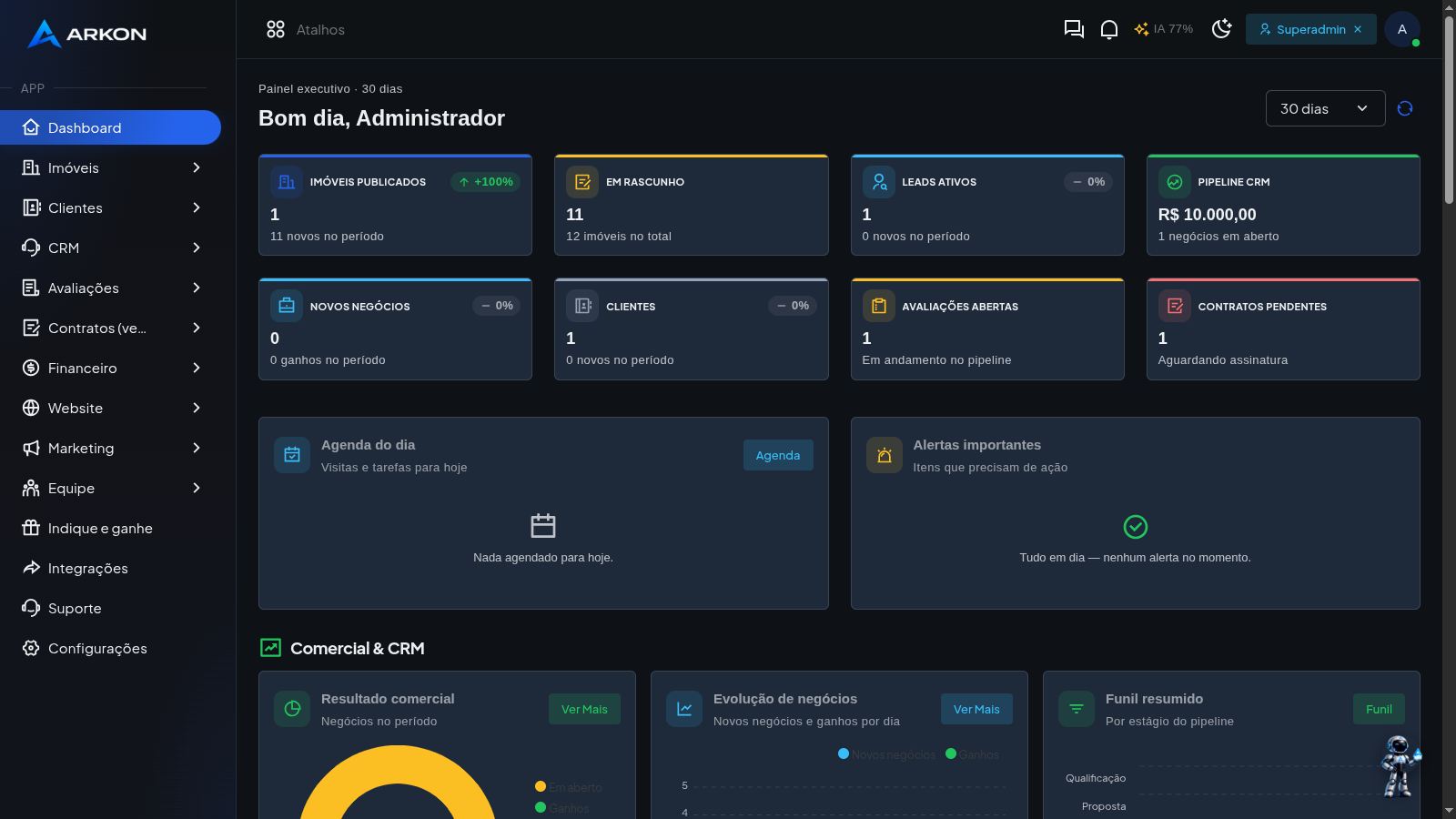This screenshot has width=1456, height=819.
Task: Expand the Financeiro menu chevron
Action: pyautogui.click(x=197, y=368)
